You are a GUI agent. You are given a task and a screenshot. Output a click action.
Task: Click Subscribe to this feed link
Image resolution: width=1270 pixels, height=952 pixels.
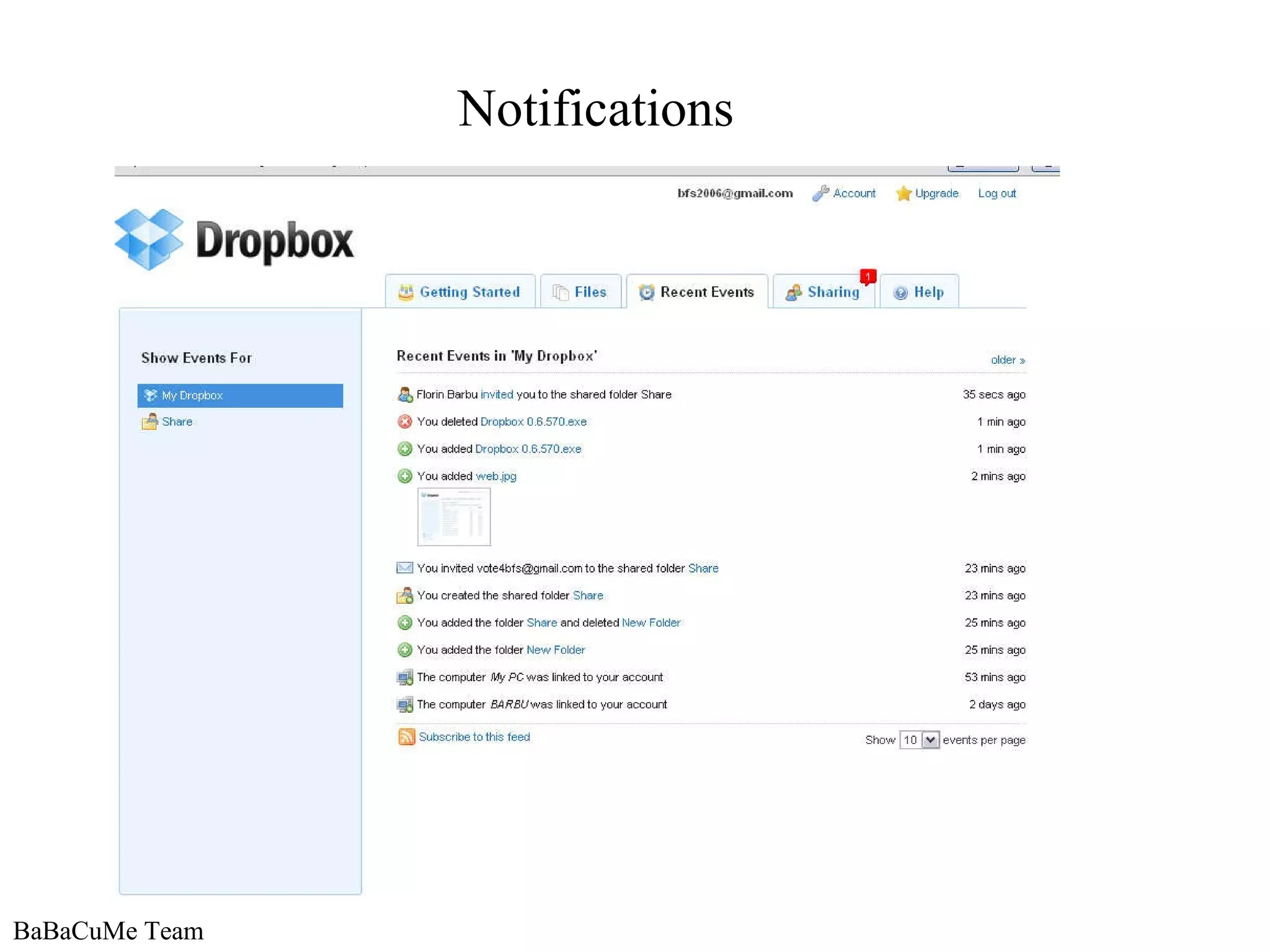474,736
